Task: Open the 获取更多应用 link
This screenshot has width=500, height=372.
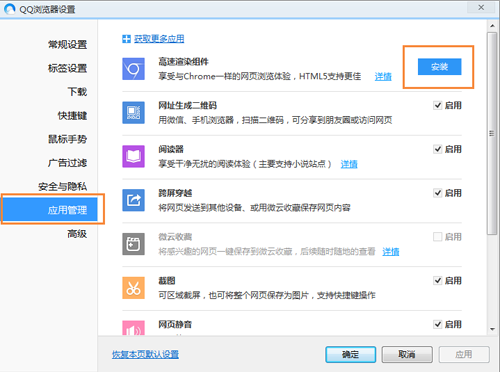Action: click(x=159, y=39)
